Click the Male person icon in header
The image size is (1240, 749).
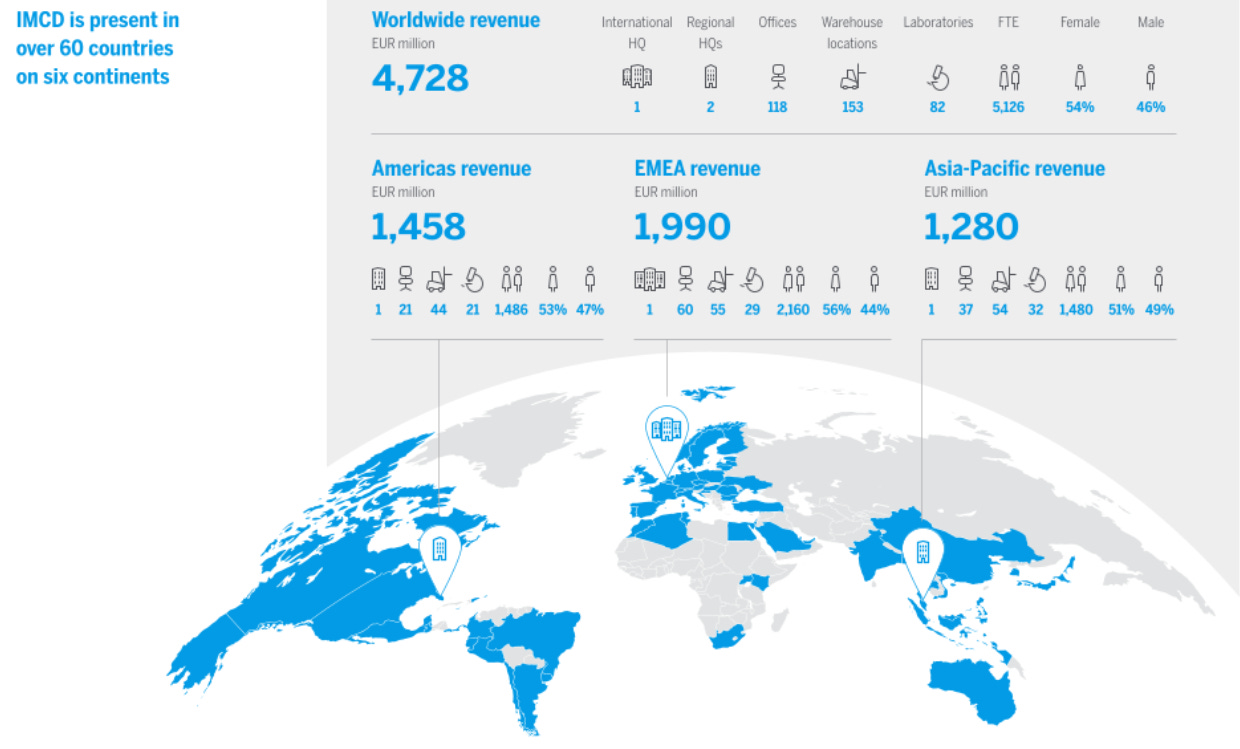1151,77
